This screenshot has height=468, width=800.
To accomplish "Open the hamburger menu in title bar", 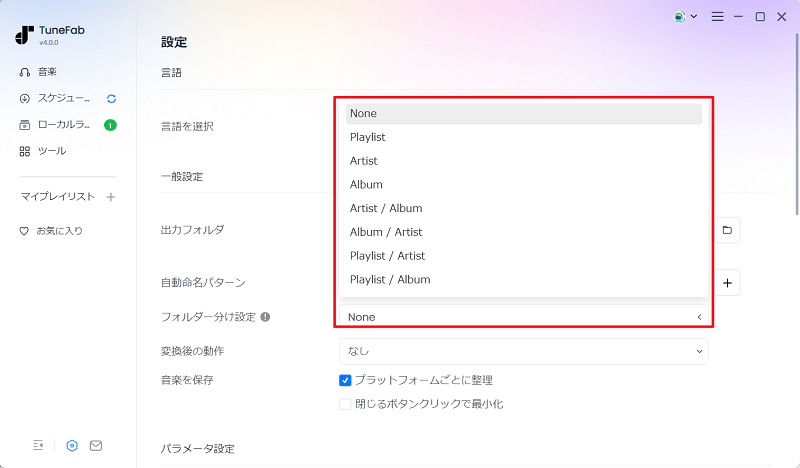I will pyautogui.click(x=717, y=17).
